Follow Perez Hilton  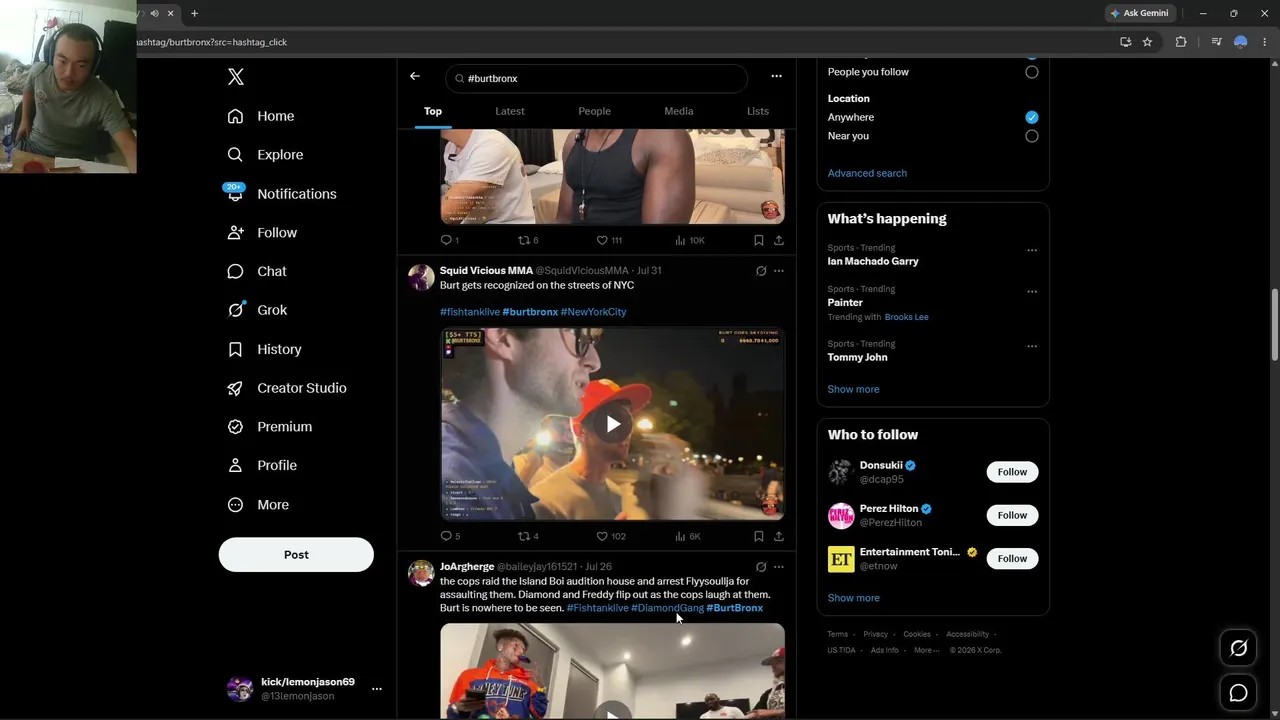point(1012,515)
